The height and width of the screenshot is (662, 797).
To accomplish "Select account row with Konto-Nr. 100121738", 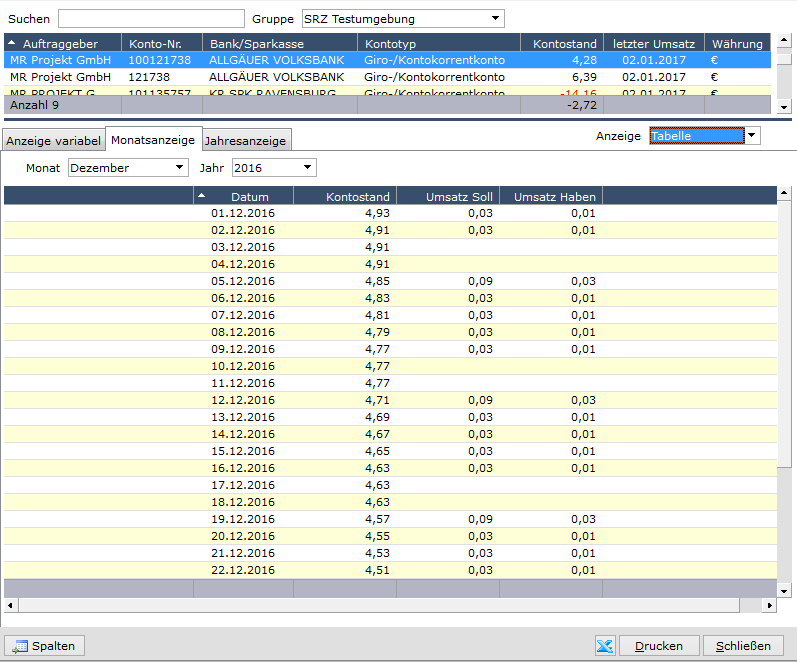I will [x=387, y=60].
